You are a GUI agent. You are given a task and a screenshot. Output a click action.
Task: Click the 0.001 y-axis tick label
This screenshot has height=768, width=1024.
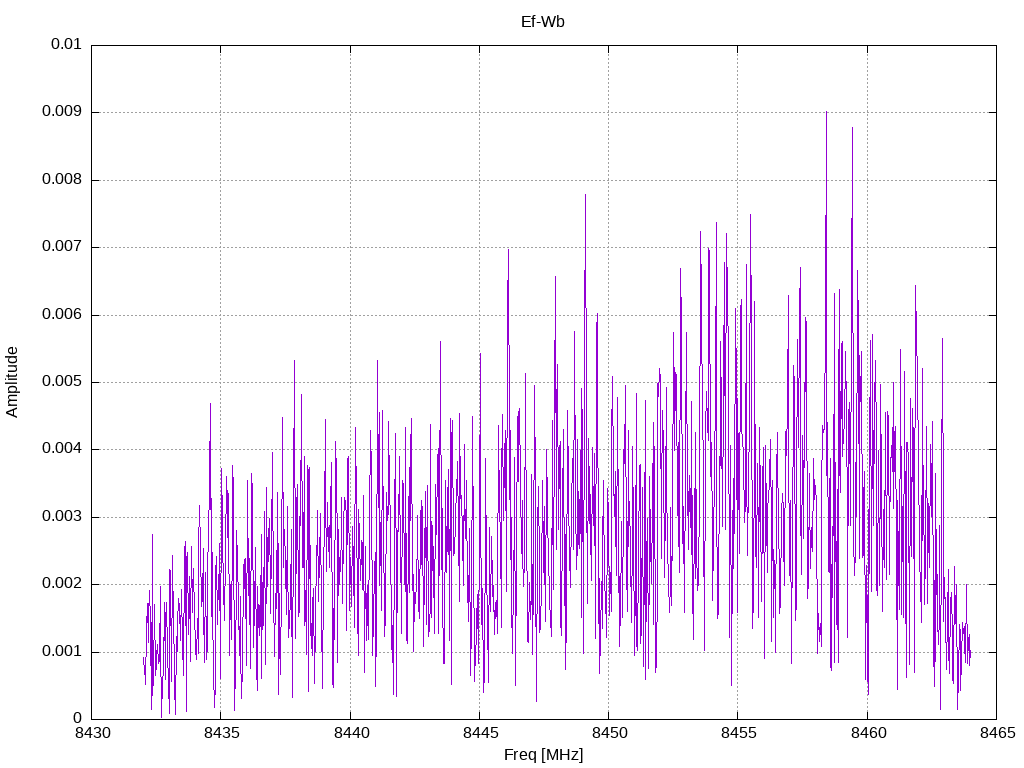point(62,651)
